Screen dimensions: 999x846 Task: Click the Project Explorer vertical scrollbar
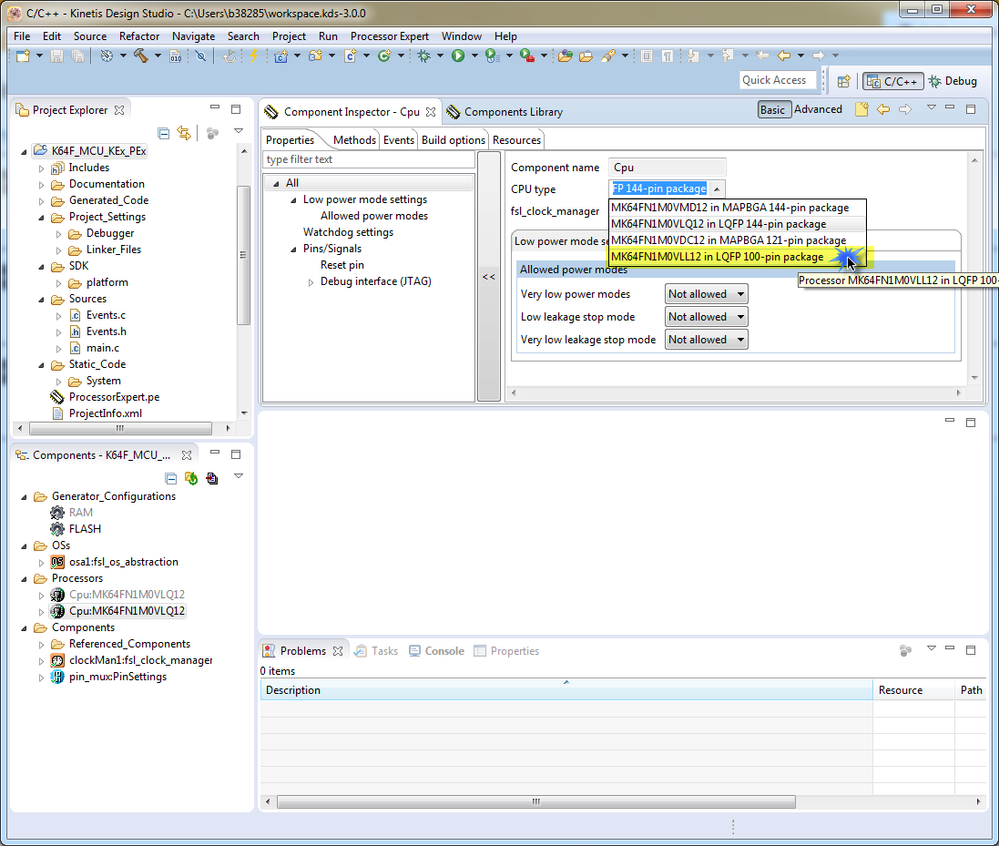pos(243,255)
